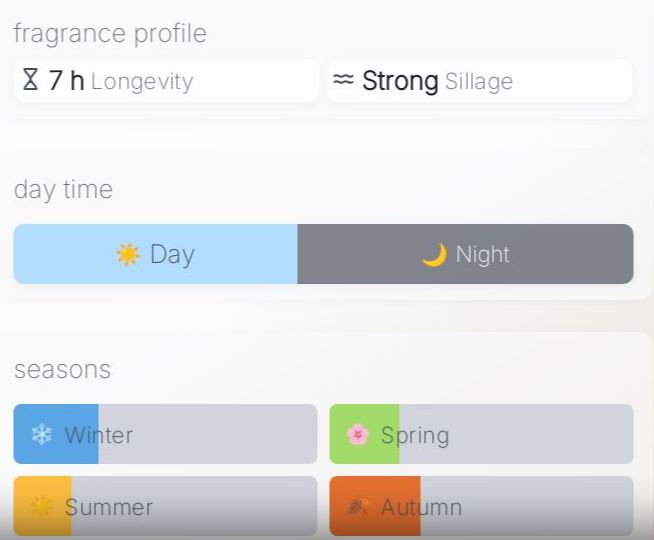Click the seasons section heading
654x540 pixels.
[x=62, y=370]
